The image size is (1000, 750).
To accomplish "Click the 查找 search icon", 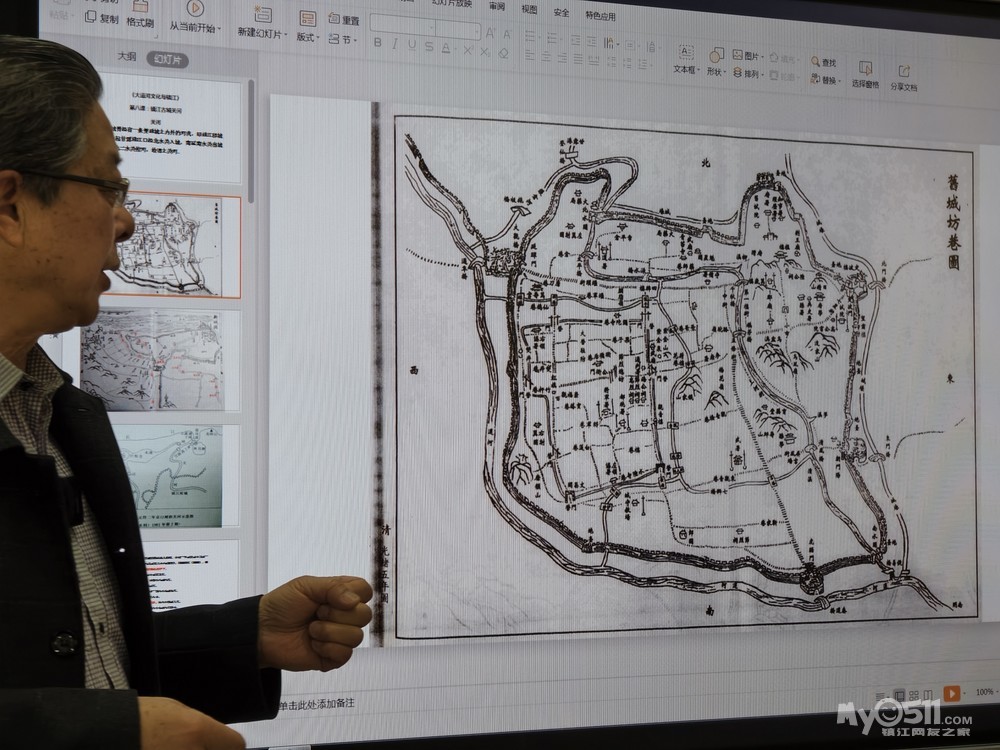I will click(815, 62).
